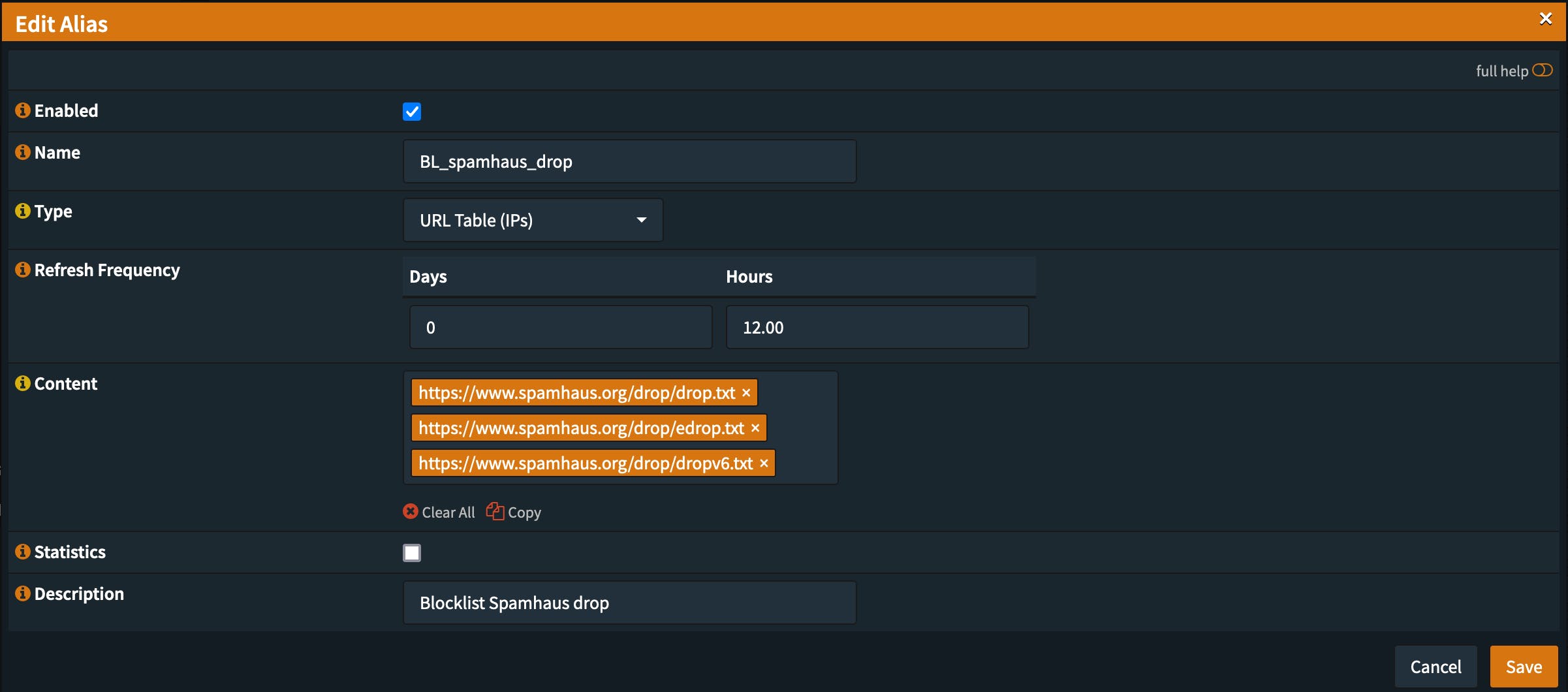Viewport: 1568px width, 692px height.
Task: Click the info icon next to Enabled
Action: [23, 110]
